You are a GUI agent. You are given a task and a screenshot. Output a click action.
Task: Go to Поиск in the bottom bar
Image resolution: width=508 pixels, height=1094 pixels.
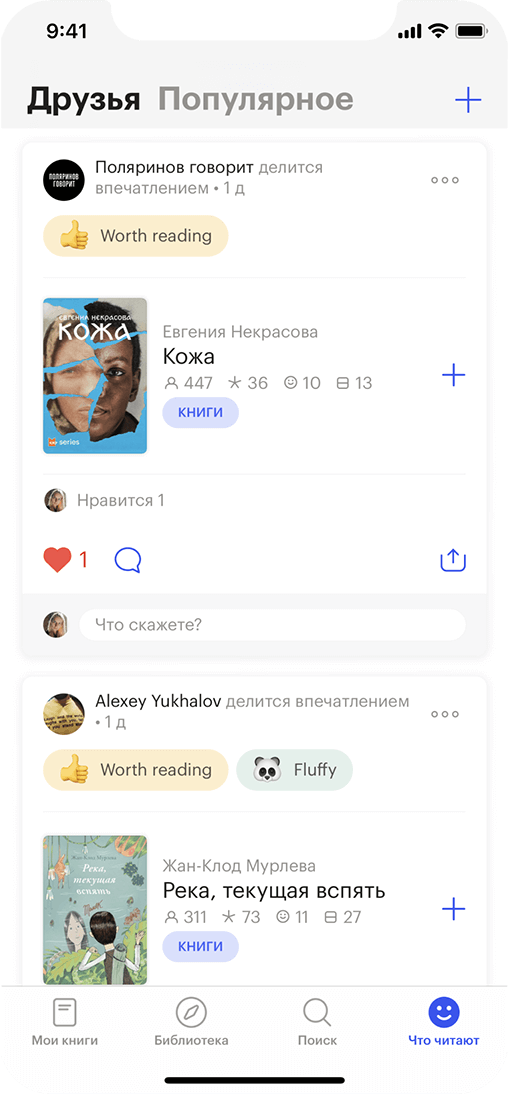point(317,1022)
